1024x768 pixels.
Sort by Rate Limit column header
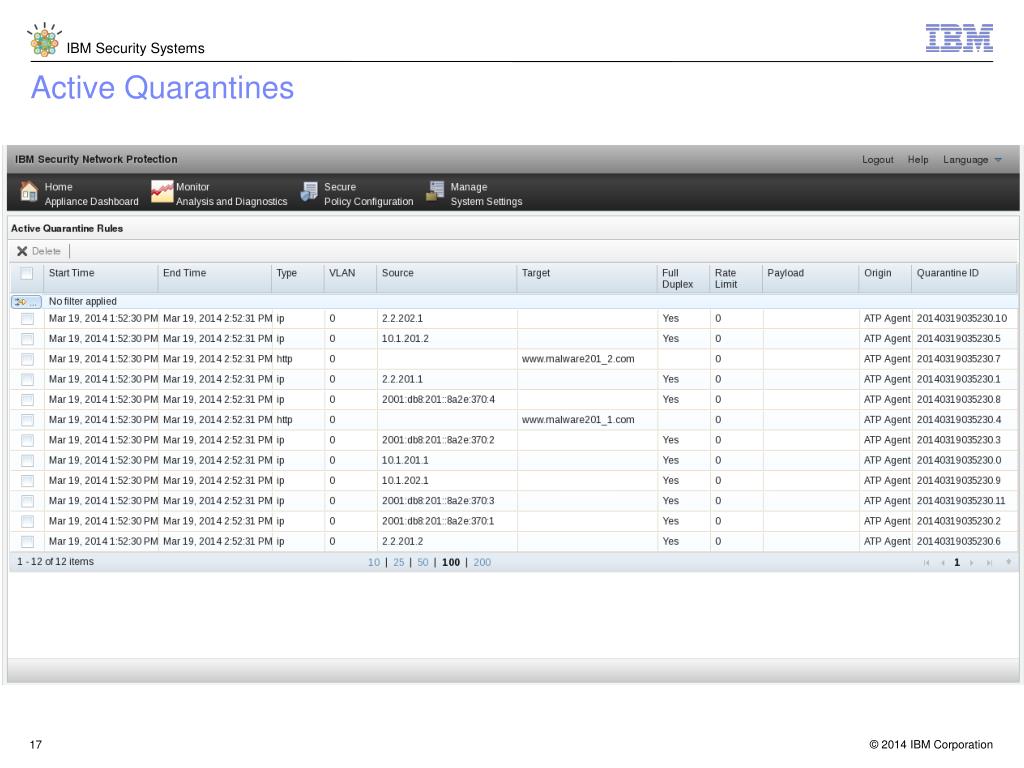coord(736,278)
